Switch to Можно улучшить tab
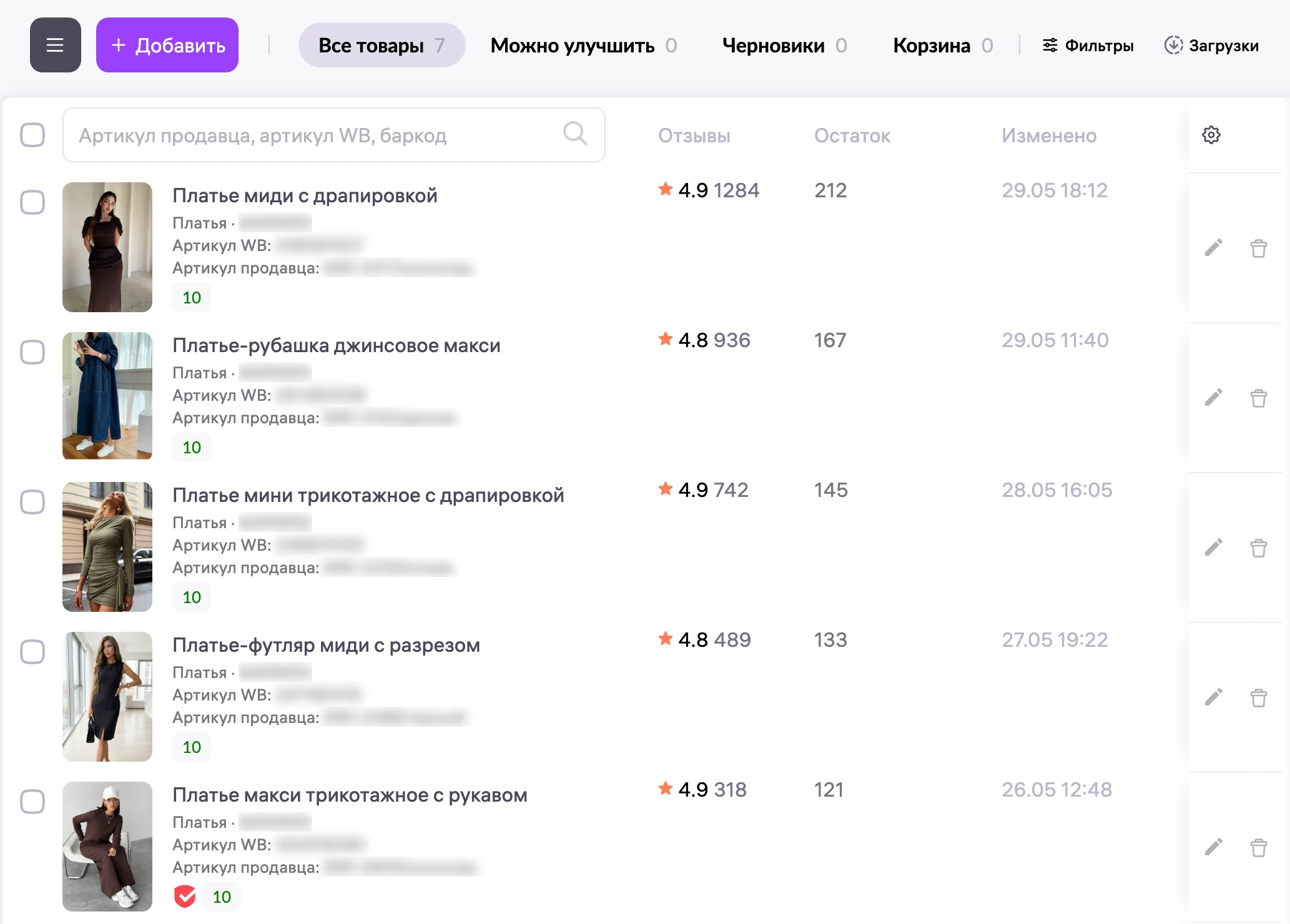The width and height of the screenshot is (1290, 924). coord(584,45)
